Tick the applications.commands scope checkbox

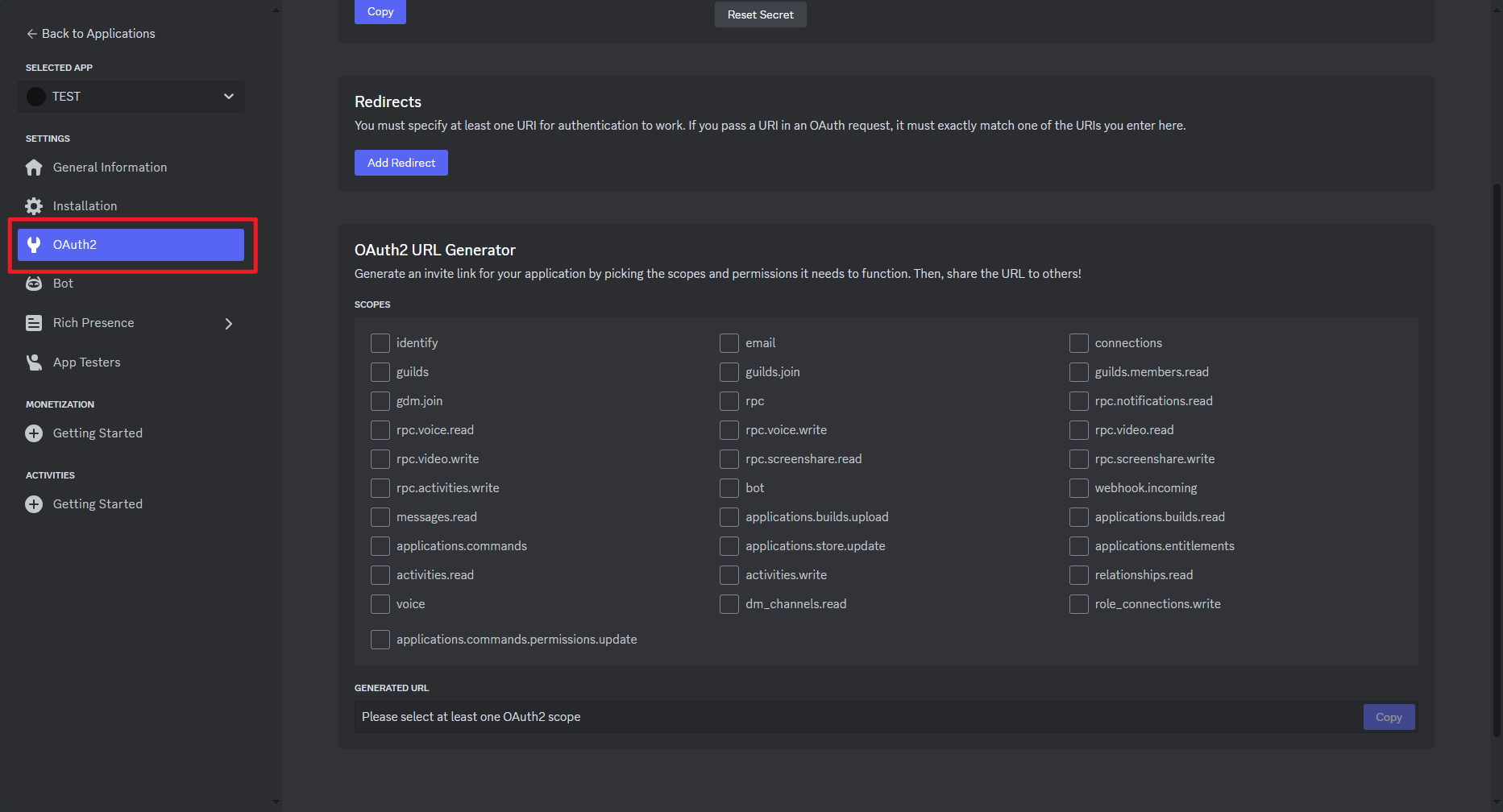pos(380,546)
